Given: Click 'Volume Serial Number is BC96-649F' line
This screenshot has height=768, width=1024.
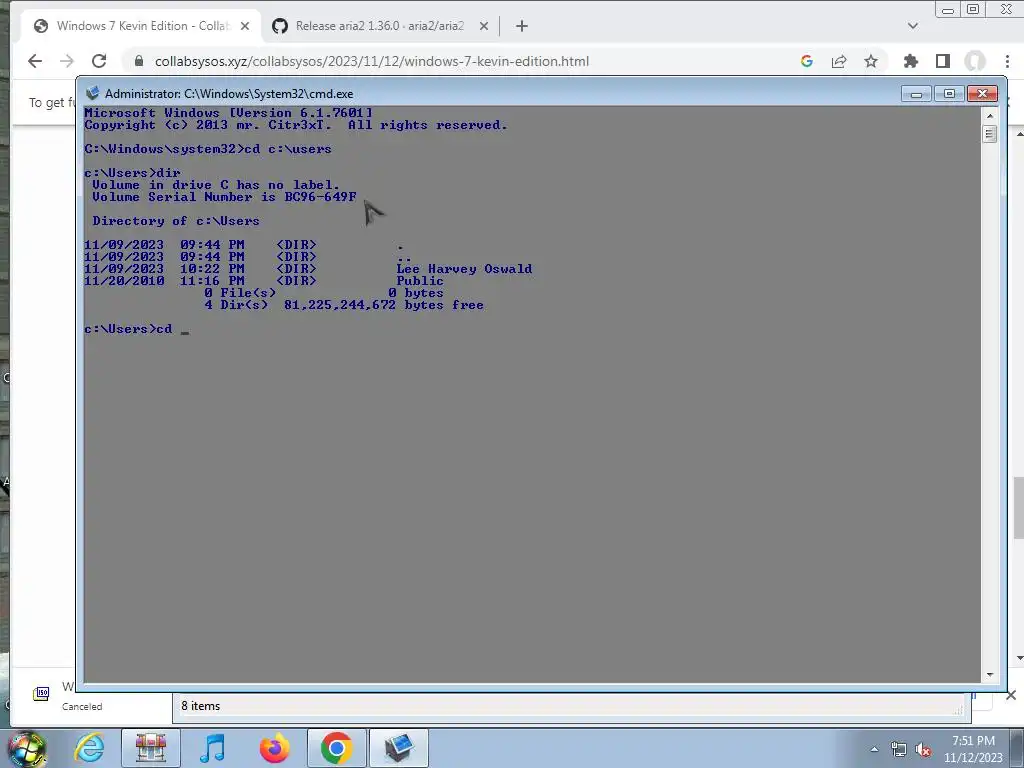Looking at the screenshot, I should point(225,197).
